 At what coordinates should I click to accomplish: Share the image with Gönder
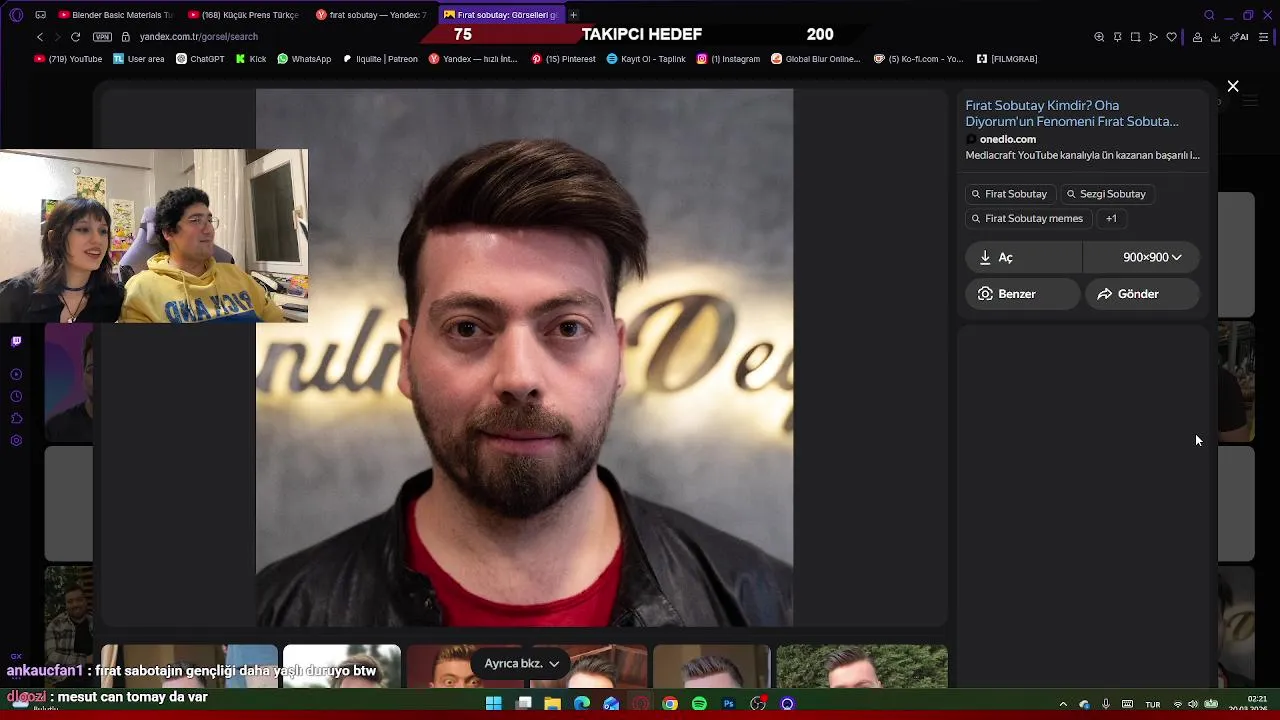coord(1142,294)
